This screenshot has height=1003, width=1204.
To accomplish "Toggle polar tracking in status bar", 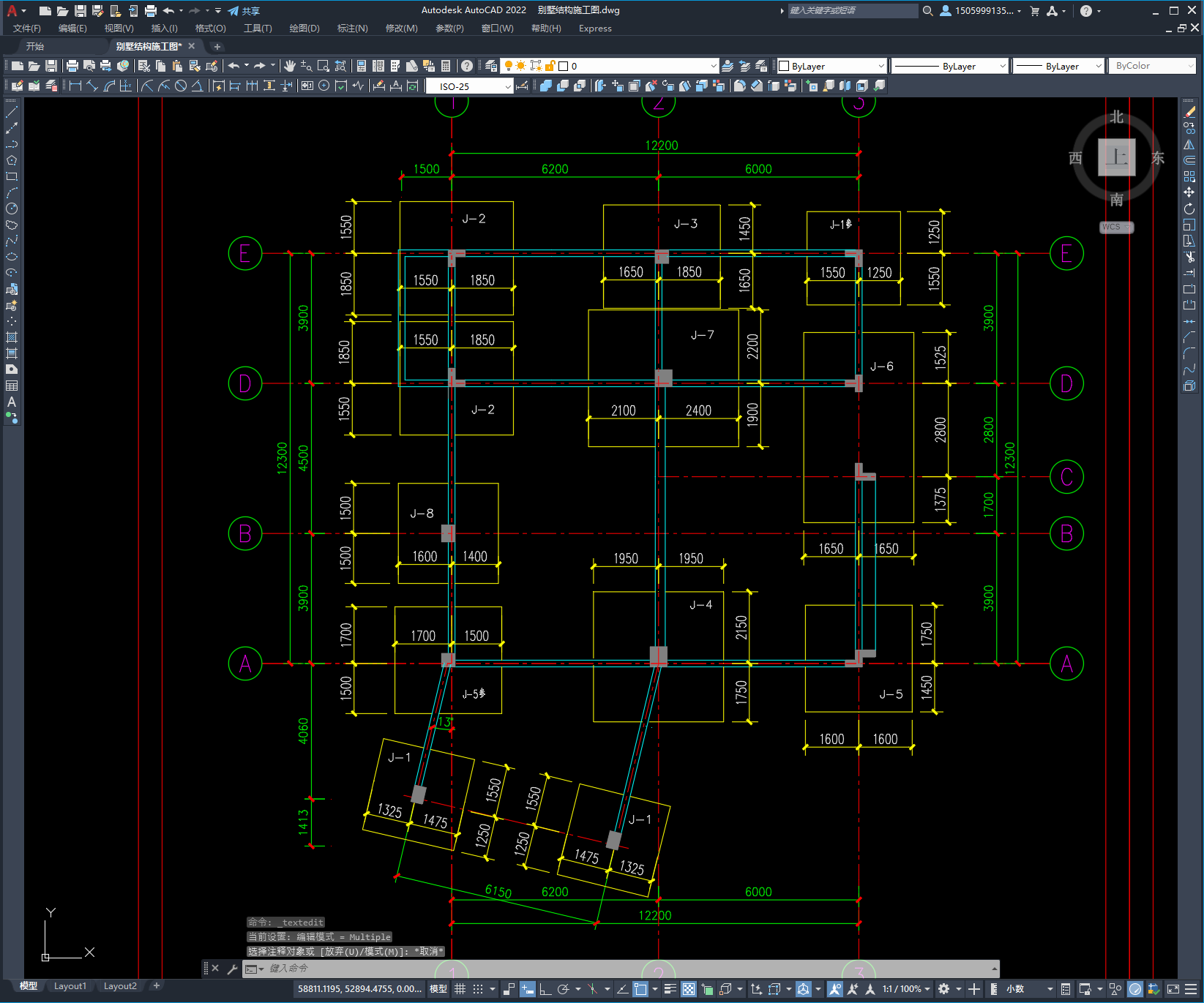I will [x=563, y=989].
